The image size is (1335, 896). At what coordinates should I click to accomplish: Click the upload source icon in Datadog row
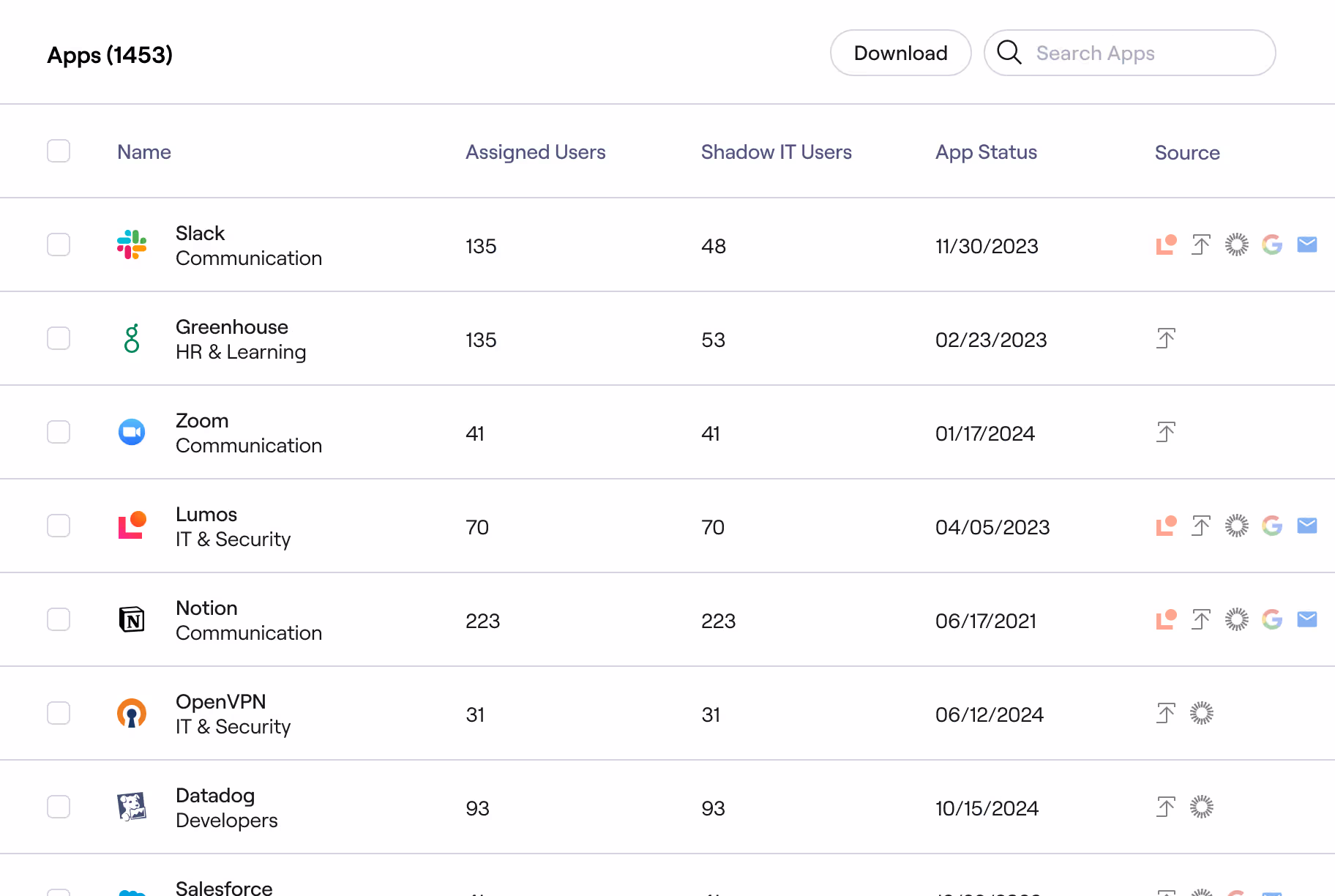[x=1166, y=807]
